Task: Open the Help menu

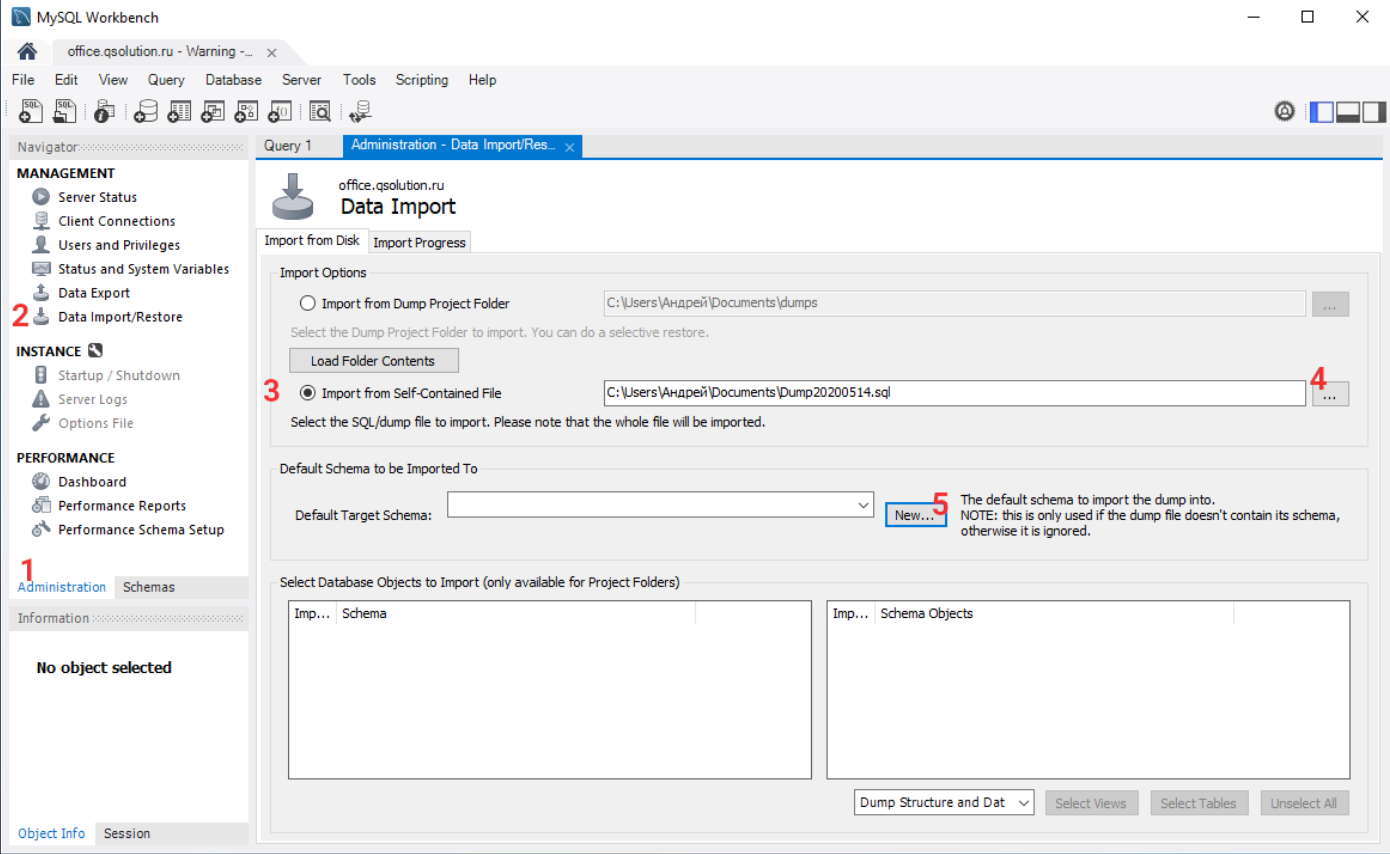Action: pyautogui.click(x=482, y=80)
